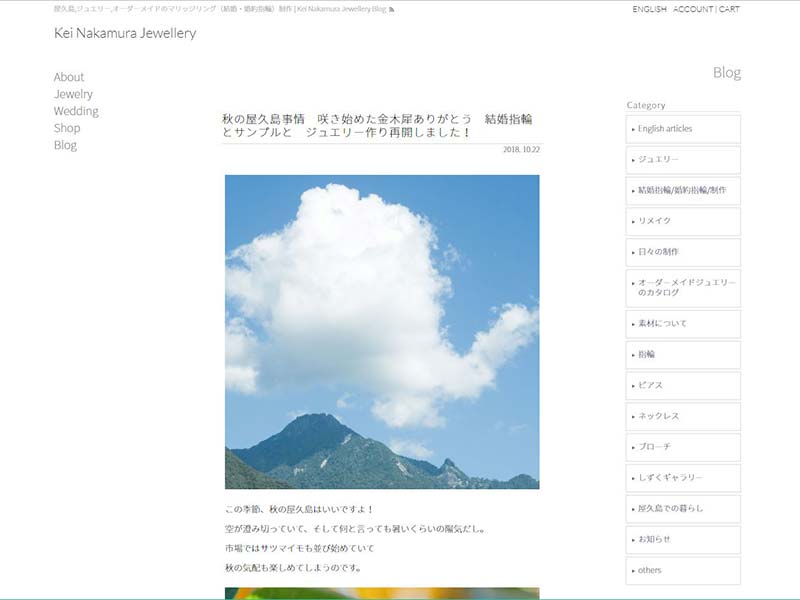Open the About menu item
The image size is (800, 600).
(69, 77)
